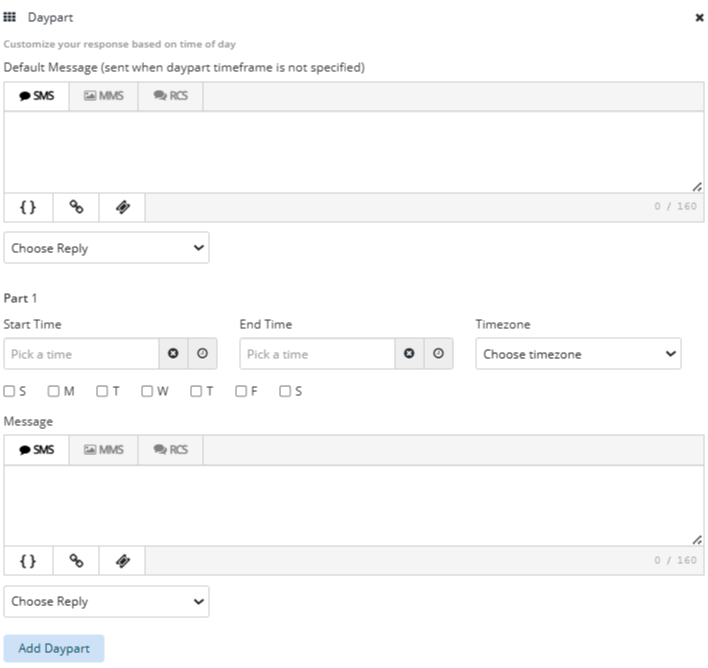Click the curly braces icon in Part 1 message
Screen dimensions: 708x668
tap(28, 561)
